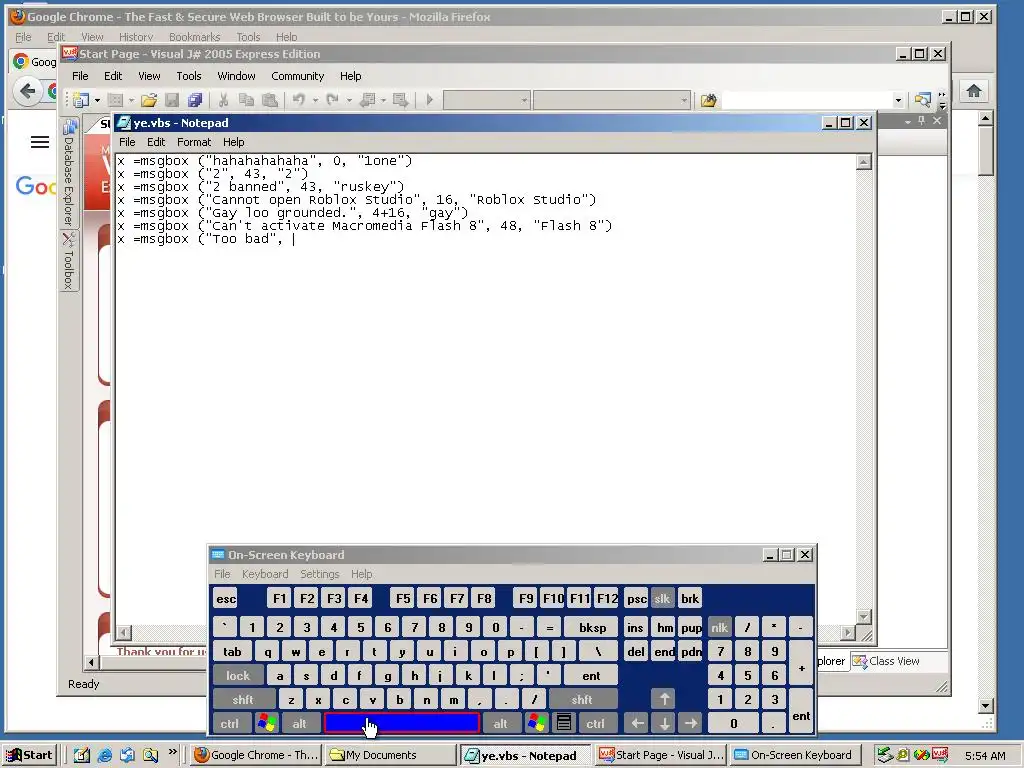The height and width of the screenshot is (768, 1024).
Task: Open the Undo history dropdown arrow
Action: 315,100
